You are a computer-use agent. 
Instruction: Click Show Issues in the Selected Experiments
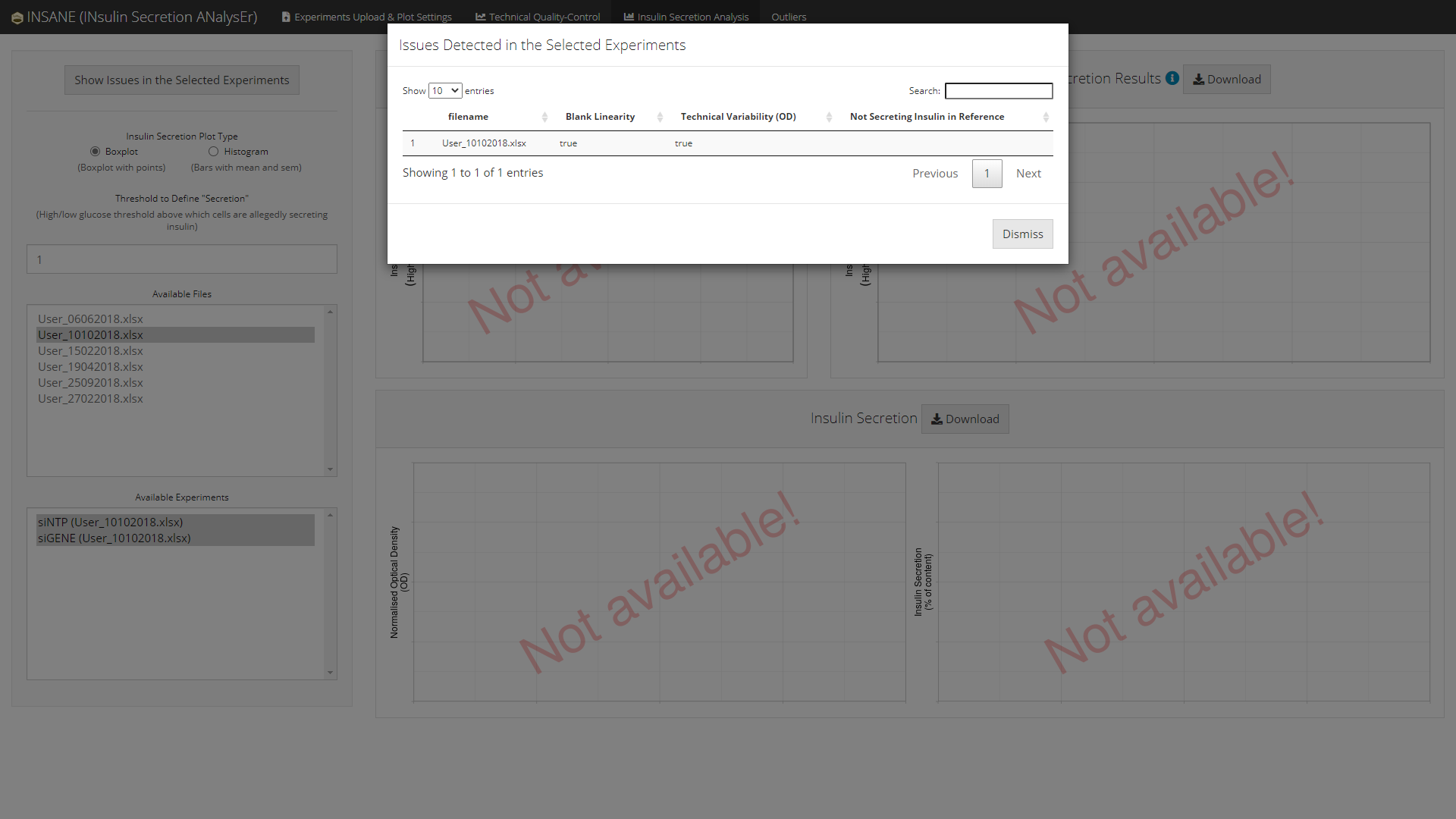point(182,80)
